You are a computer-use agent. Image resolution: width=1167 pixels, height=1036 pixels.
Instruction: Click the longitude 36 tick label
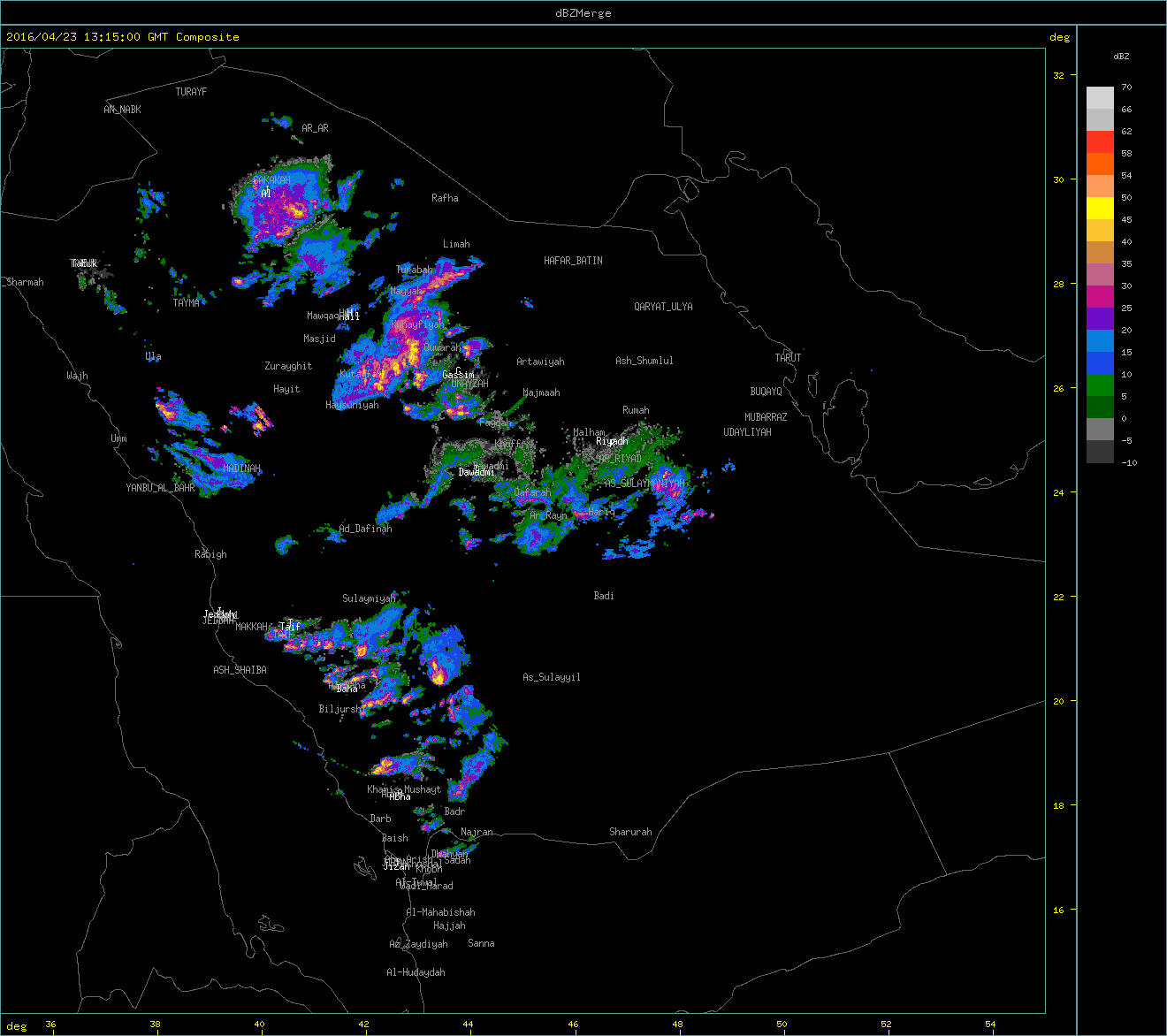pos(50,1025)
